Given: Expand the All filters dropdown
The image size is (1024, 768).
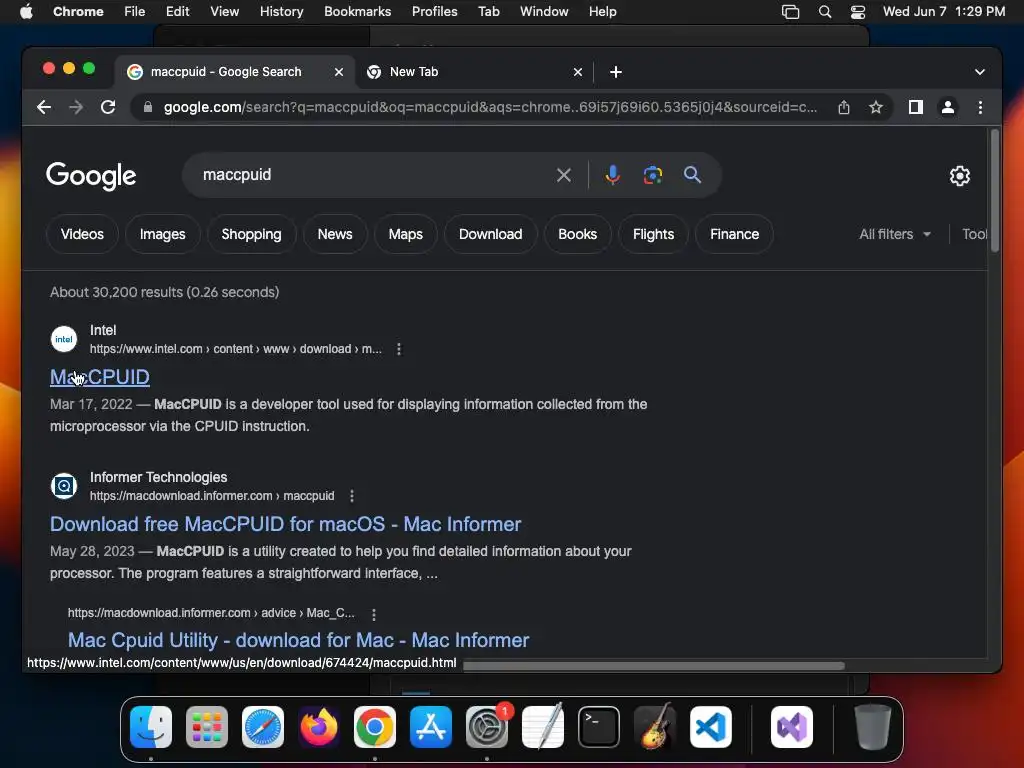Looking at the screenshot, I should tap(895, 234).
